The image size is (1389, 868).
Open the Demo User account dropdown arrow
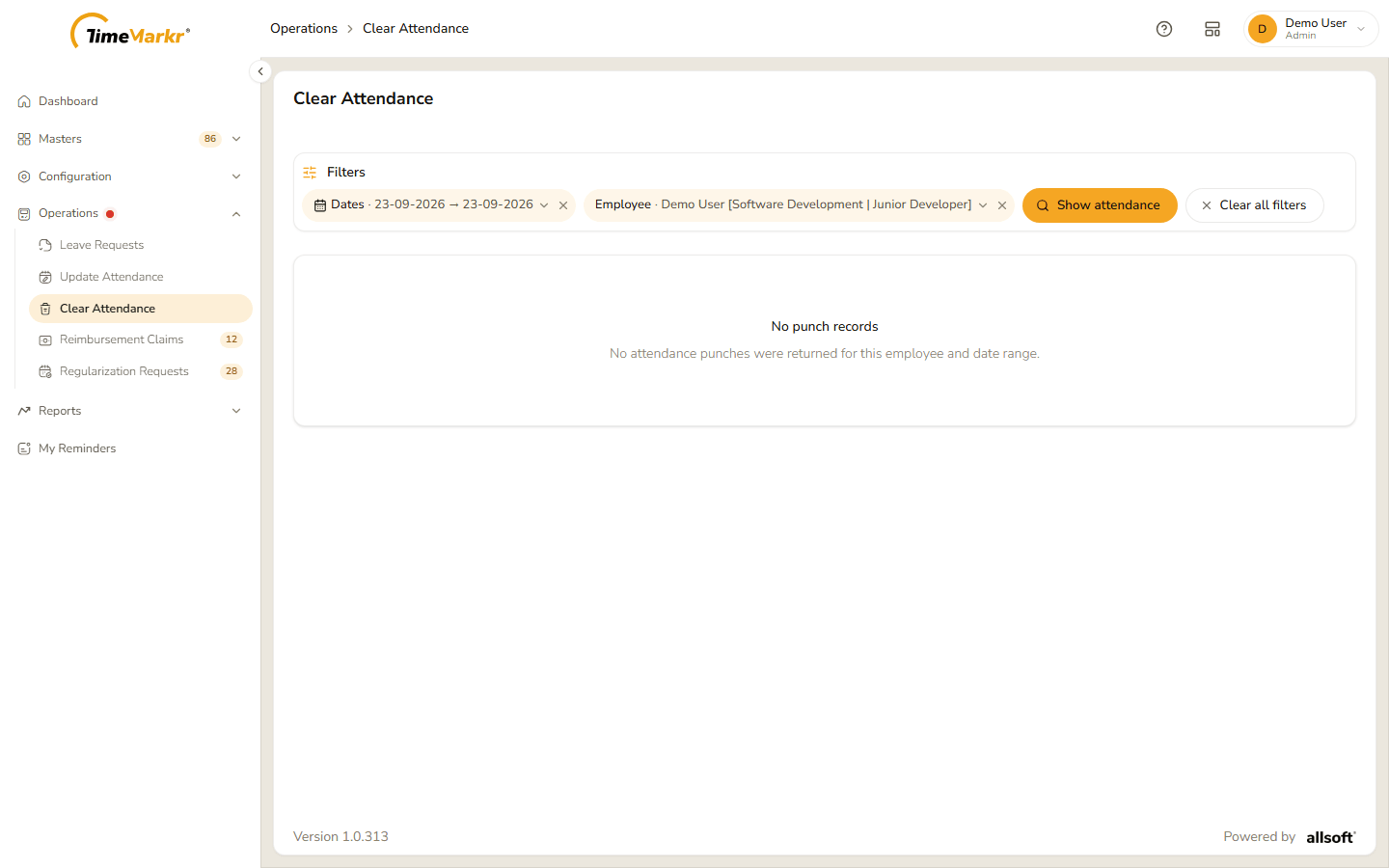[1361, 29]
